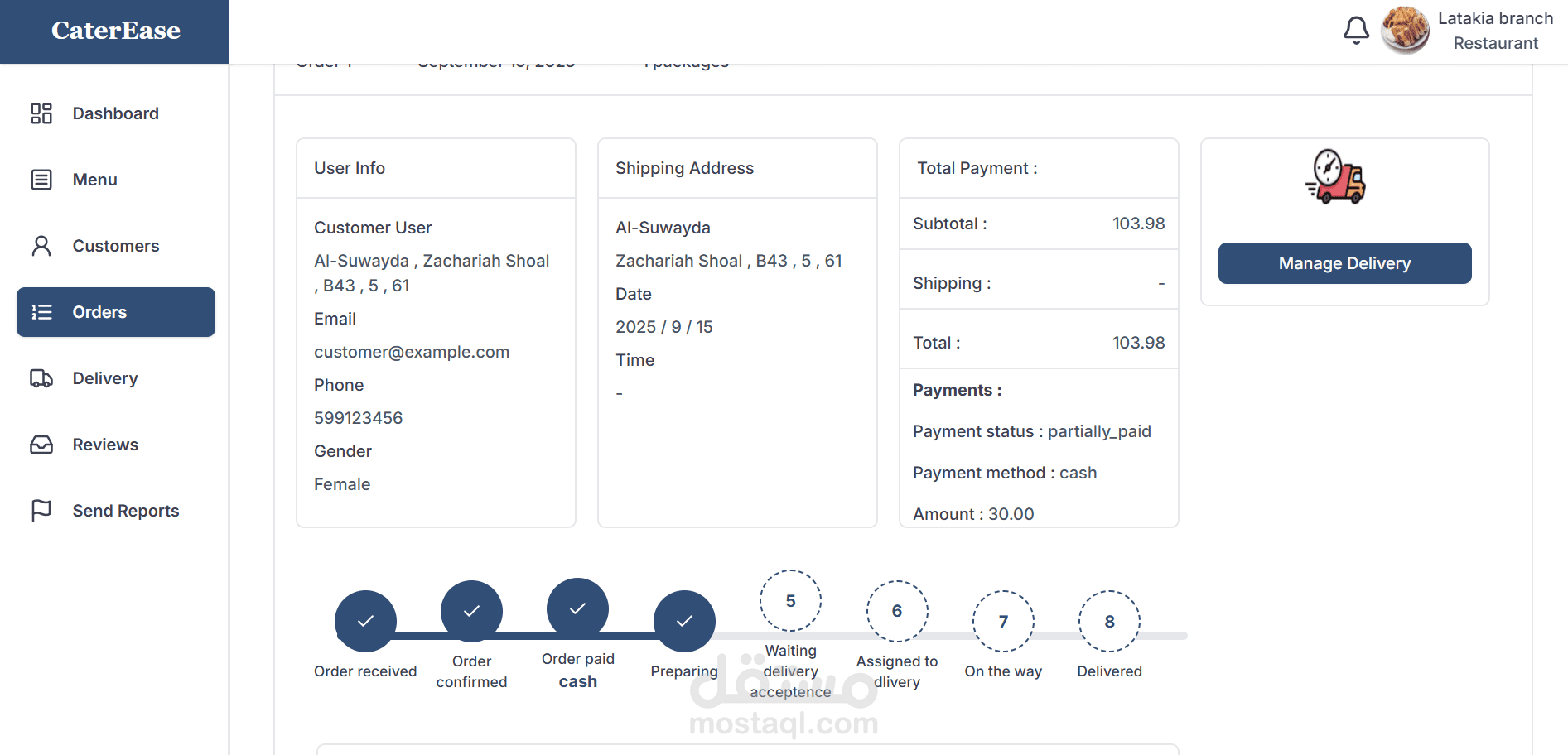Click the Order paid checkmark step
The image size is (1568, 755).
(x=577, y=608)
